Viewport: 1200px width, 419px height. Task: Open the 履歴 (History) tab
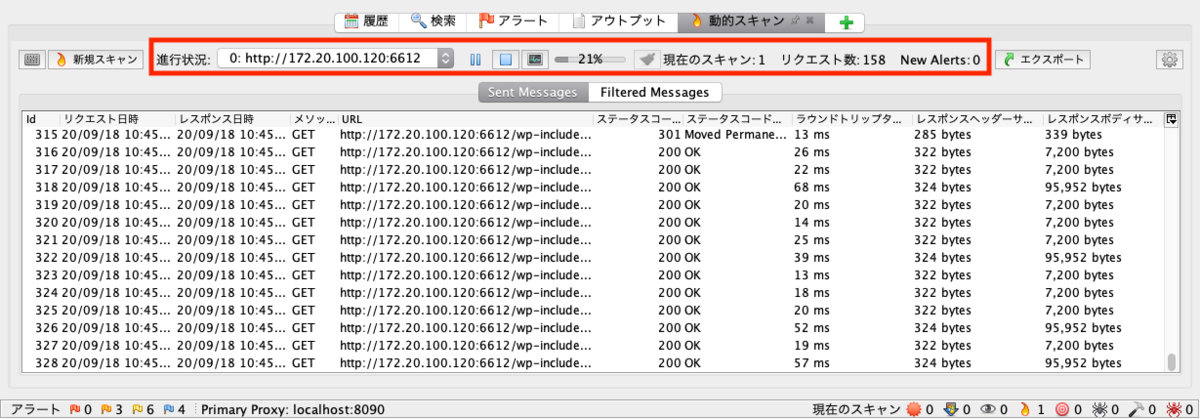367,20
